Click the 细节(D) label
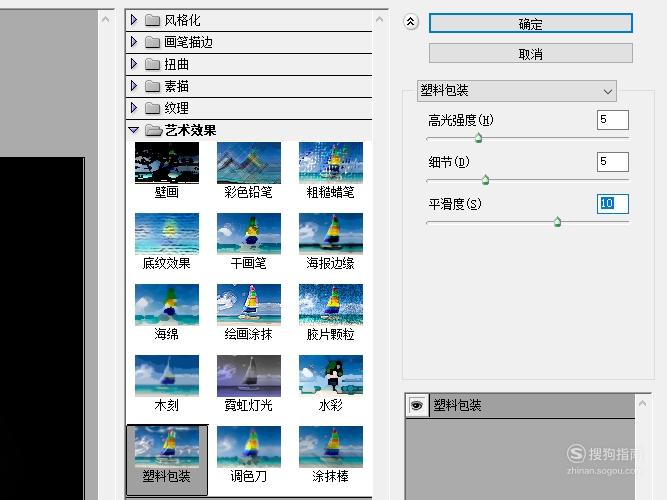This screenshot has width=667, height=500. coord(449,162)
